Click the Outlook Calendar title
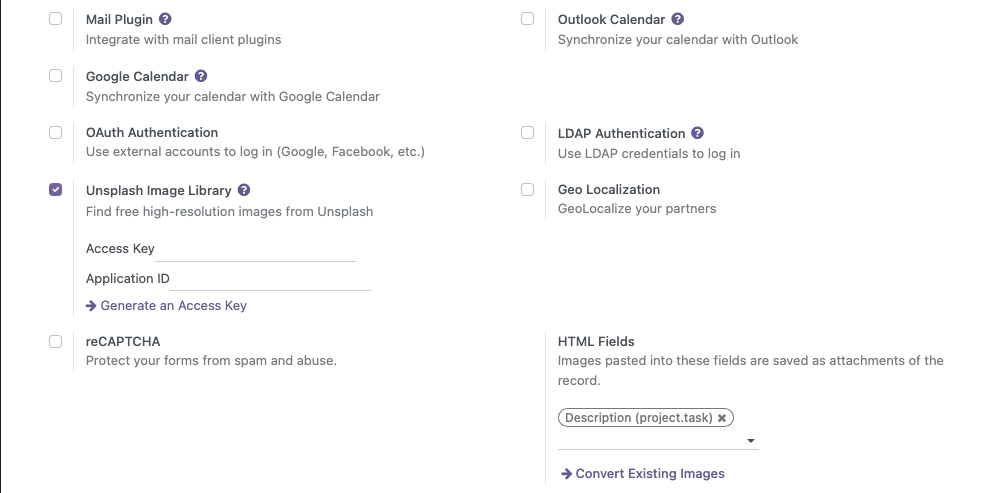The width and height of the screenshot is (993, 493). pos(612,20)
